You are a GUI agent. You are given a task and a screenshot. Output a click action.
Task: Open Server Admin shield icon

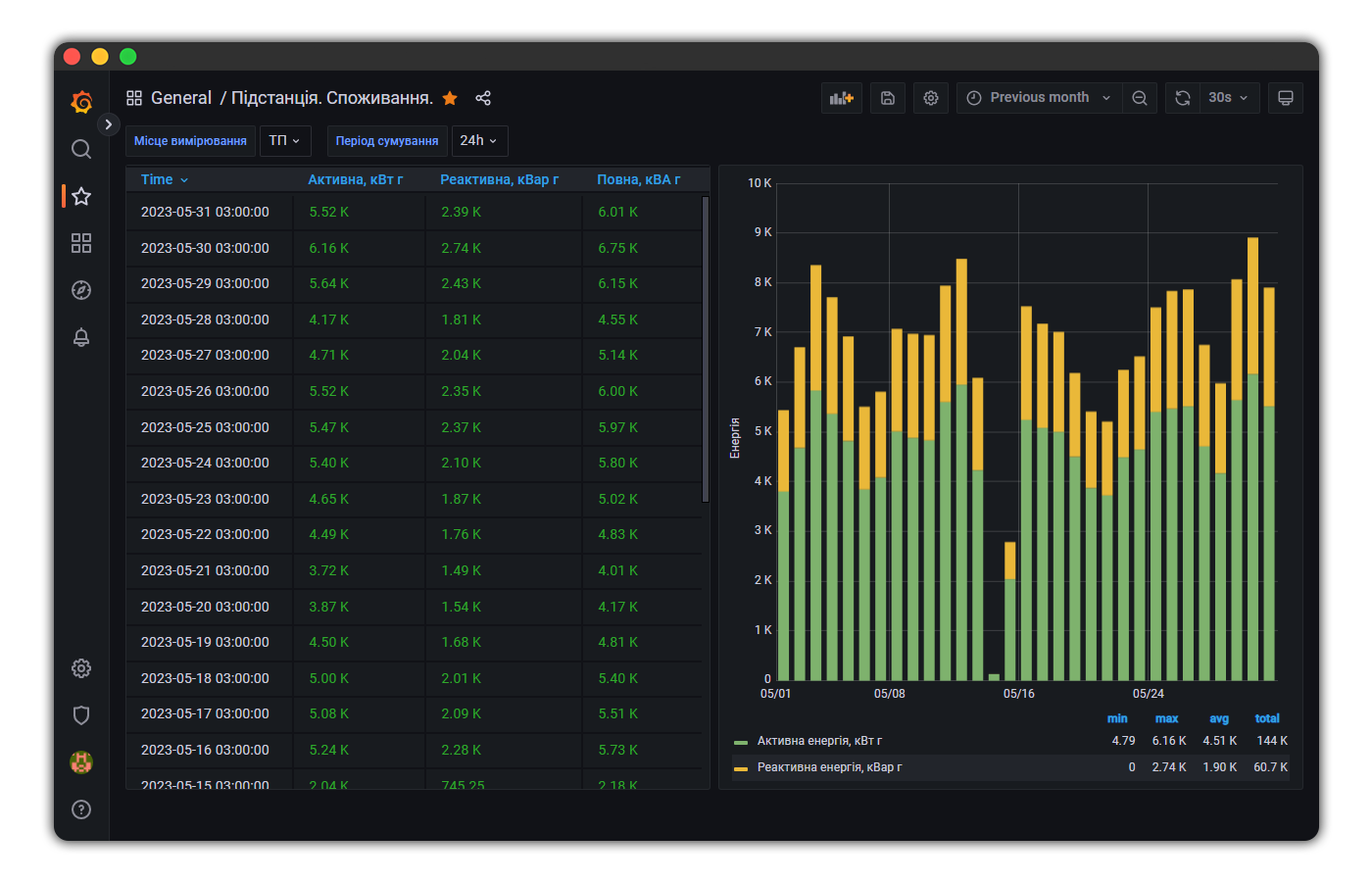81,715
